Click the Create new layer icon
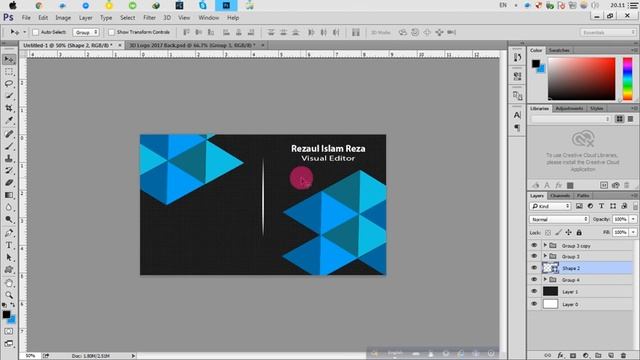 [611, 356]
